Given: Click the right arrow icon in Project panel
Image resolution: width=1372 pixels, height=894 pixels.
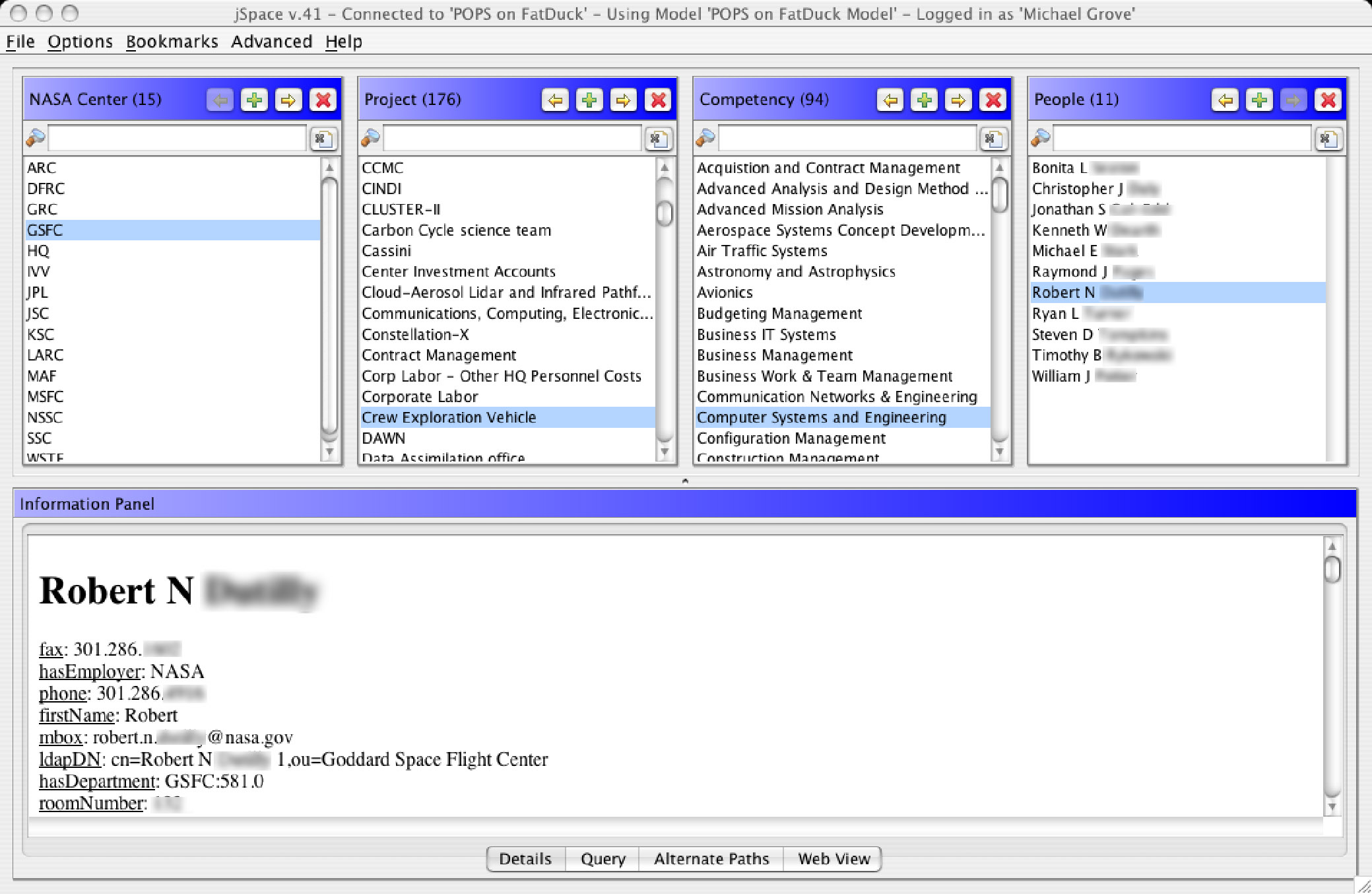Looking at the screenshot, I should tap(623, 100).
